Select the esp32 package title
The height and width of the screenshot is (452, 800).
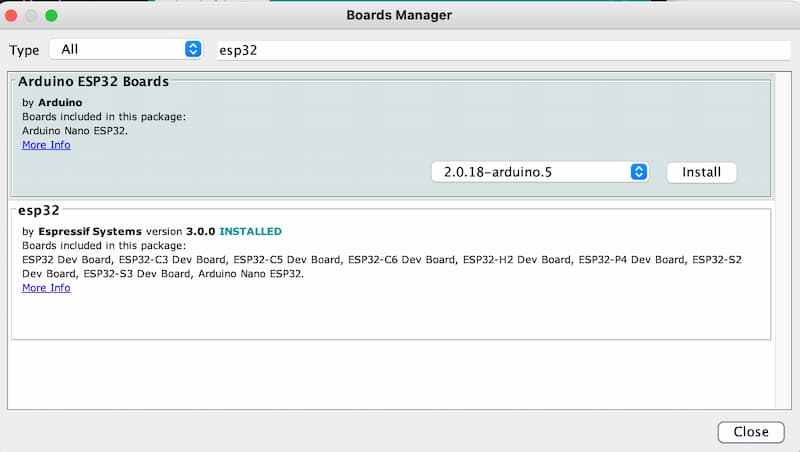point(39,210)
